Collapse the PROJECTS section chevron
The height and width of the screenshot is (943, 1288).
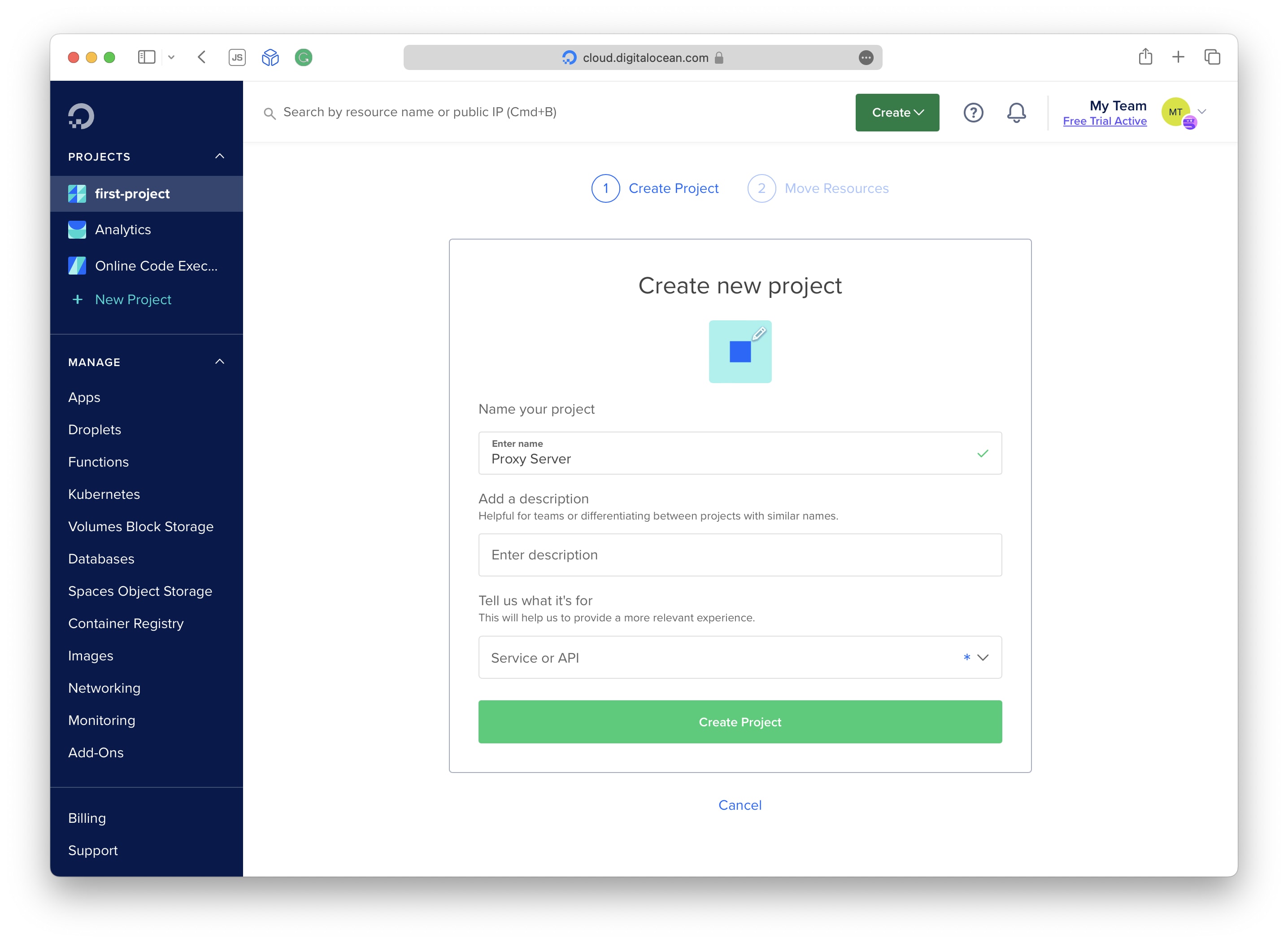(x=220, y=157)
